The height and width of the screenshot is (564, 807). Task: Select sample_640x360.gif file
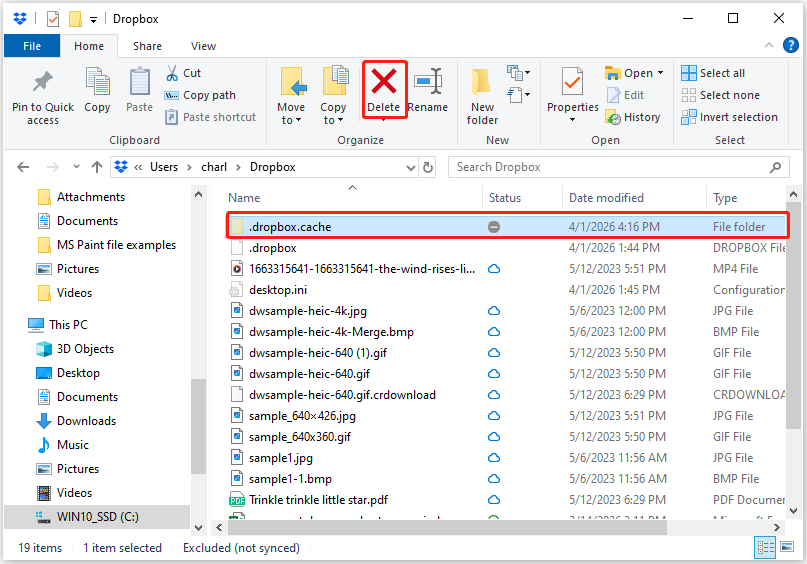(300, 437)
